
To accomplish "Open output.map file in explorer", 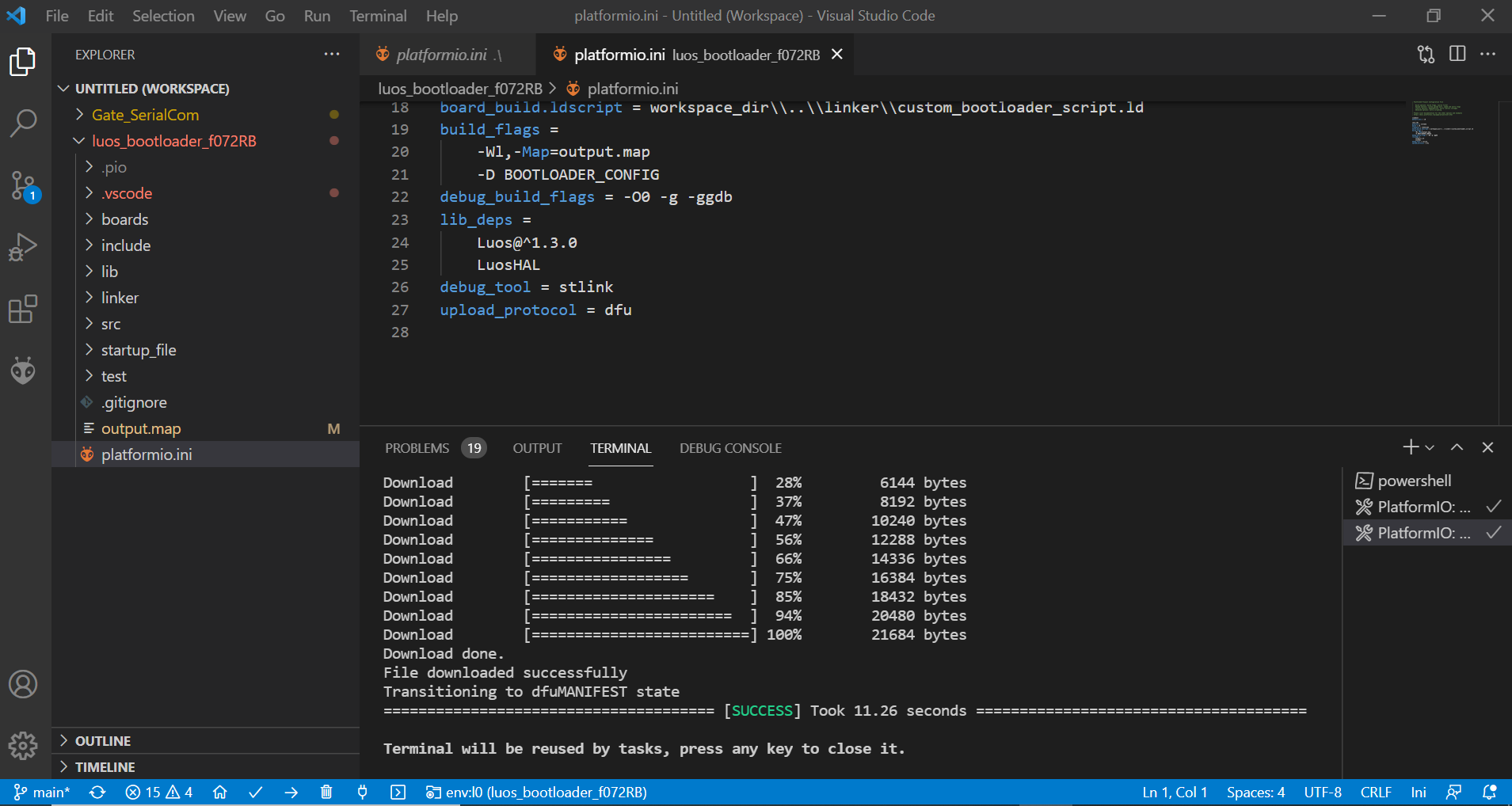I will pyautogui.click(x=141, y=428).
